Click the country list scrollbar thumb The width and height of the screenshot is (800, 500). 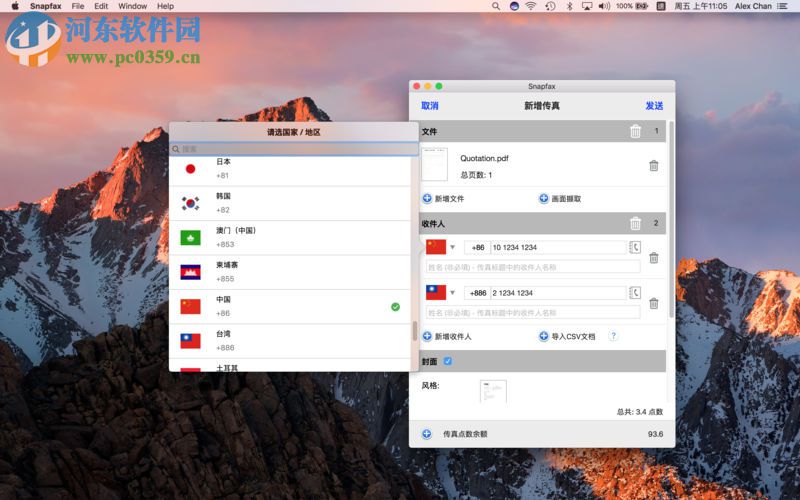pos(415,331)
